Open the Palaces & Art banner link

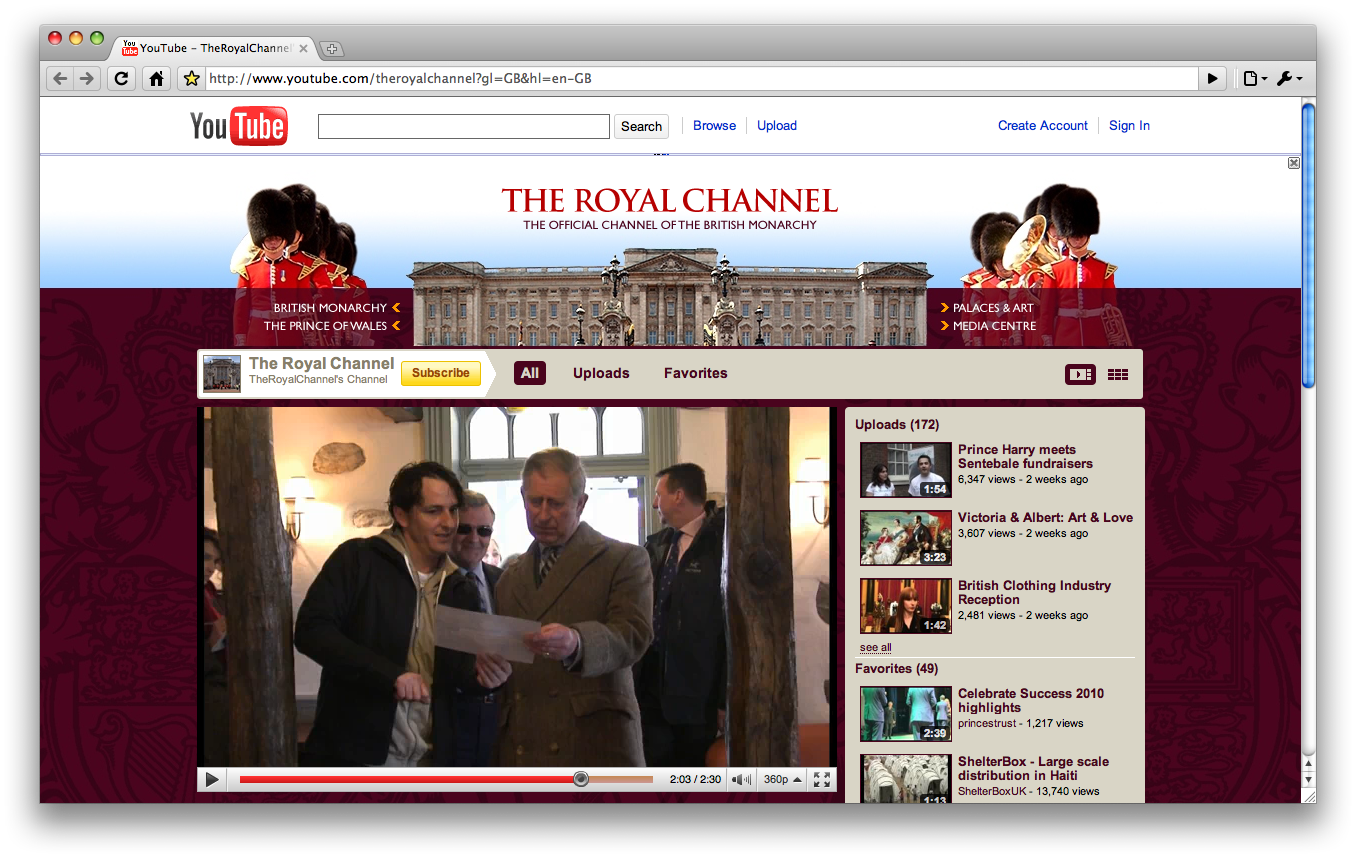(987, 308)
